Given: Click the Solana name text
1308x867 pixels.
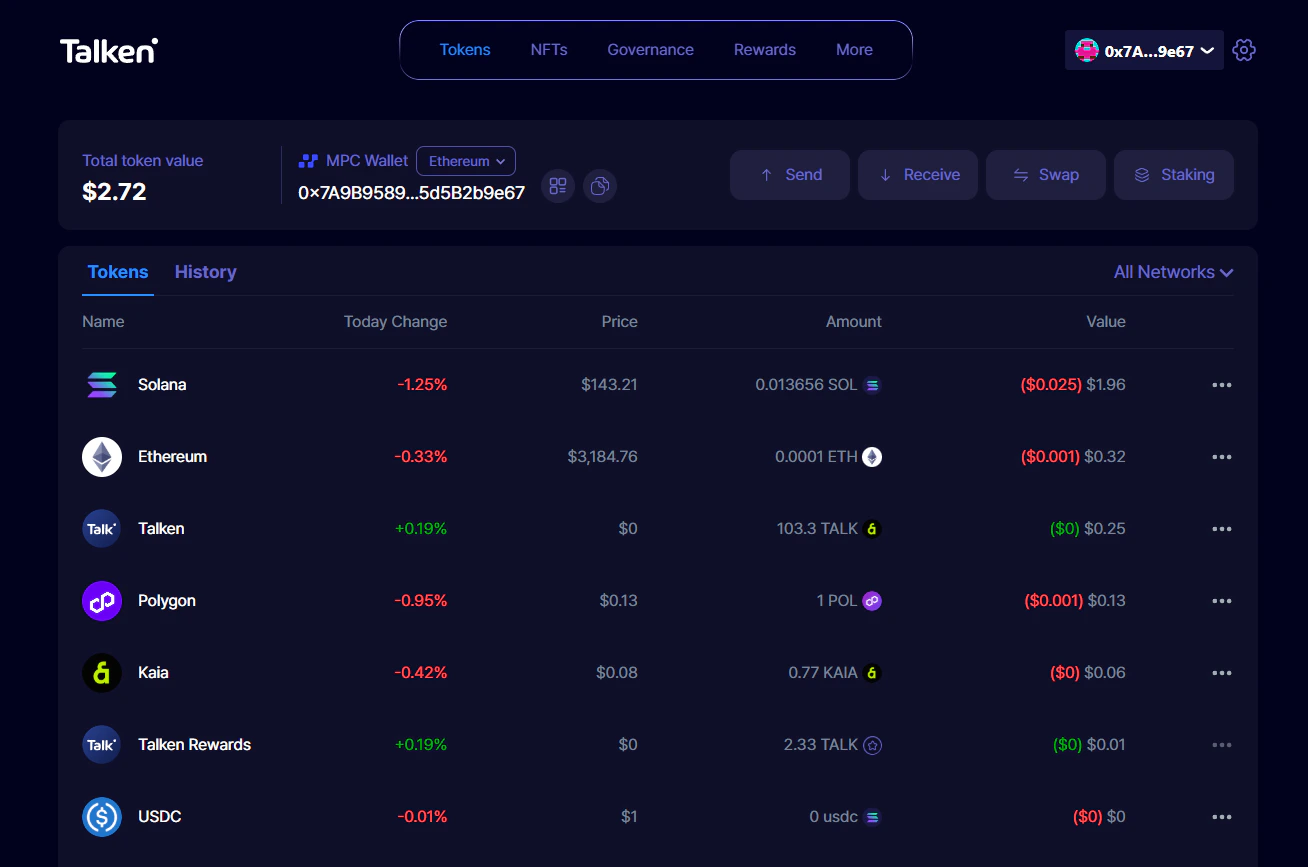Looking at the screenshot, I should tap(162, 385).
